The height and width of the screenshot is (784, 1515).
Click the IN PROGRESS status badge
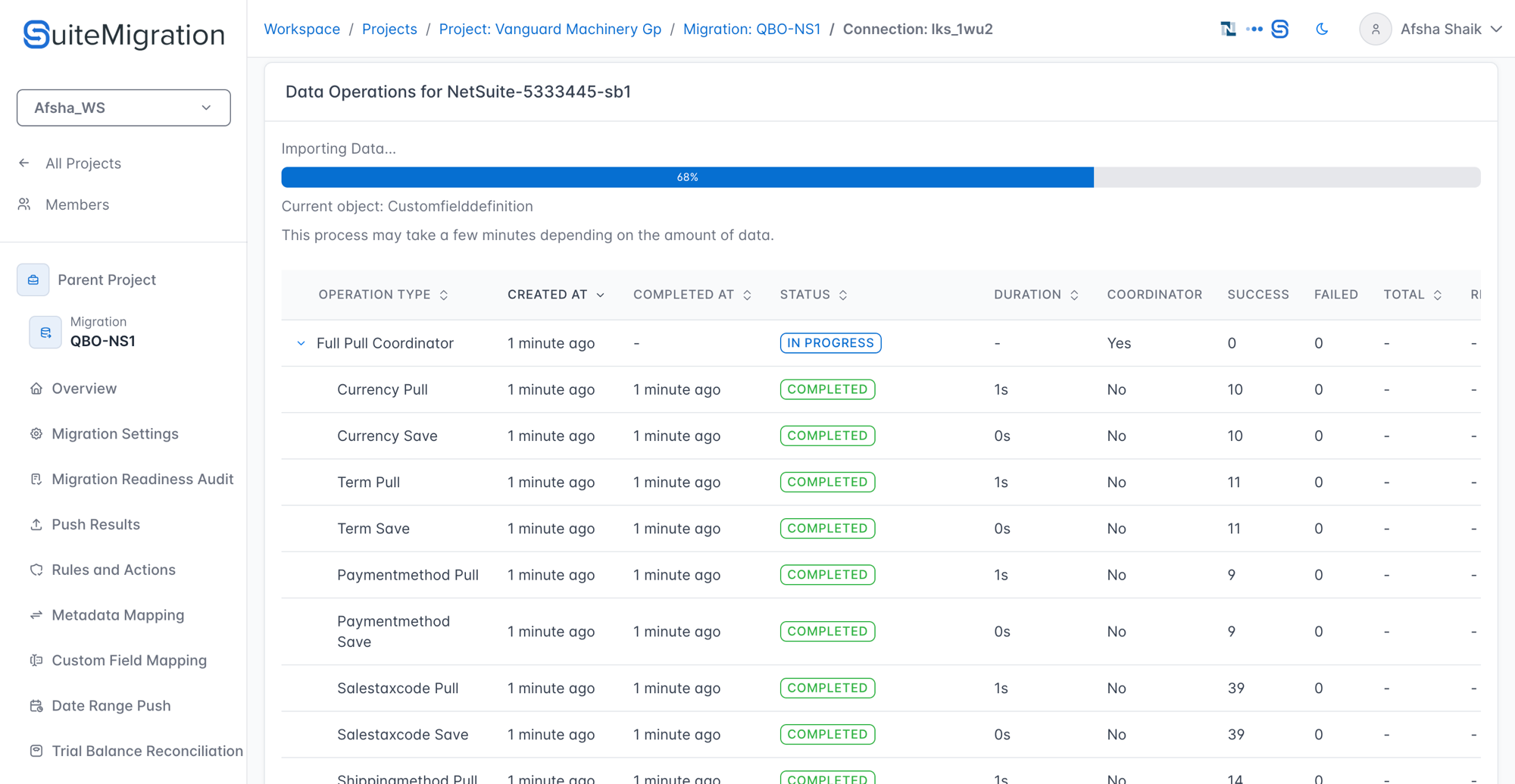pyautogui.click(x=830, y=343)
